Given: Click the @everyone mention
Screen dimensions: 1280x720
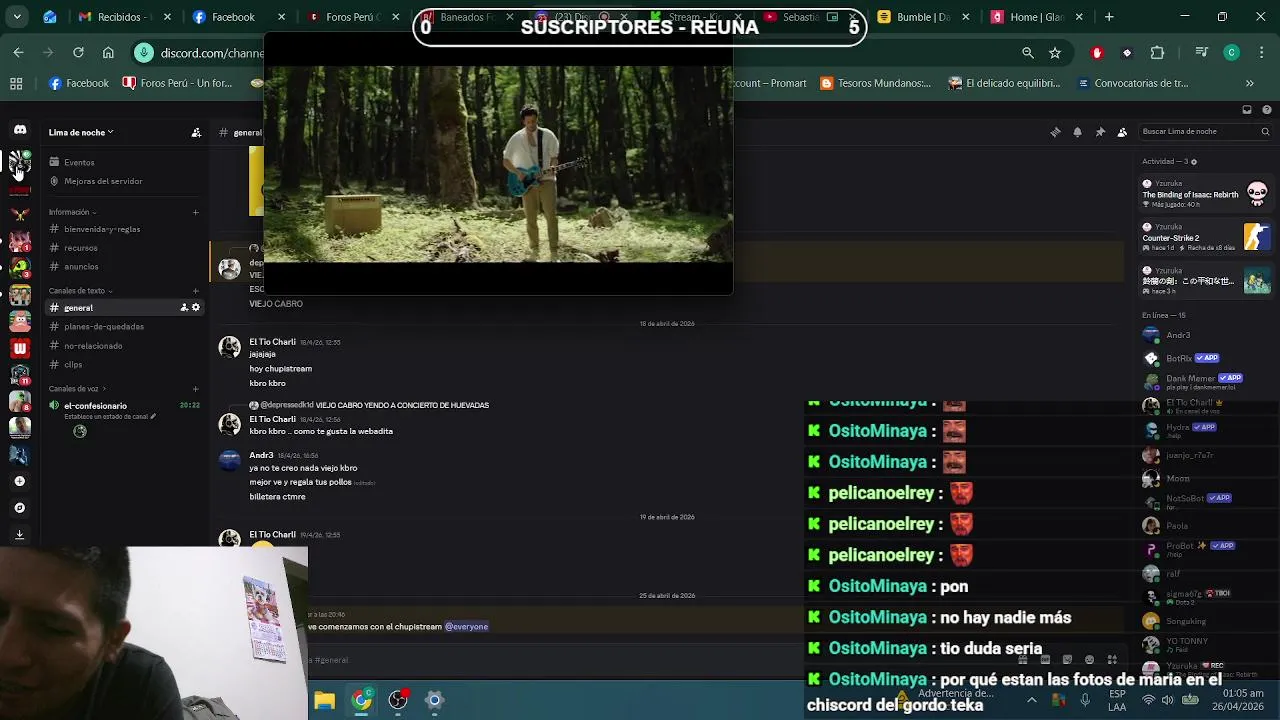Looking at the screenshot, I should tap(466, 627).
